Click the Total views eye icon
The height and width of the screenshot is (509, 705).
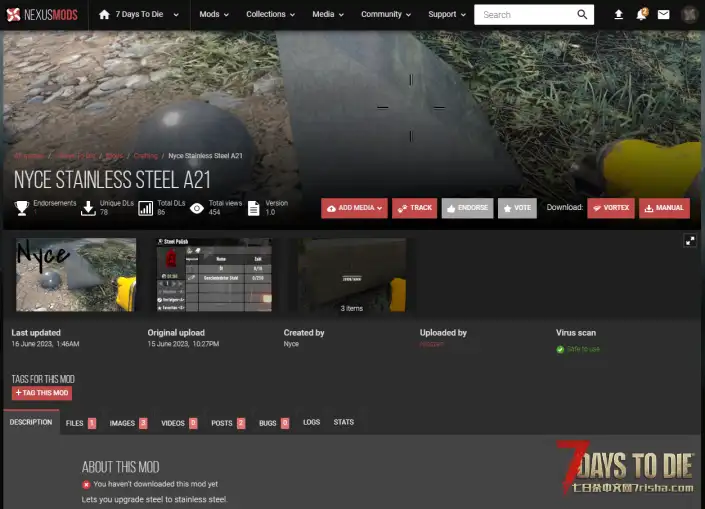pyautogui.click(x=196, y=208)
